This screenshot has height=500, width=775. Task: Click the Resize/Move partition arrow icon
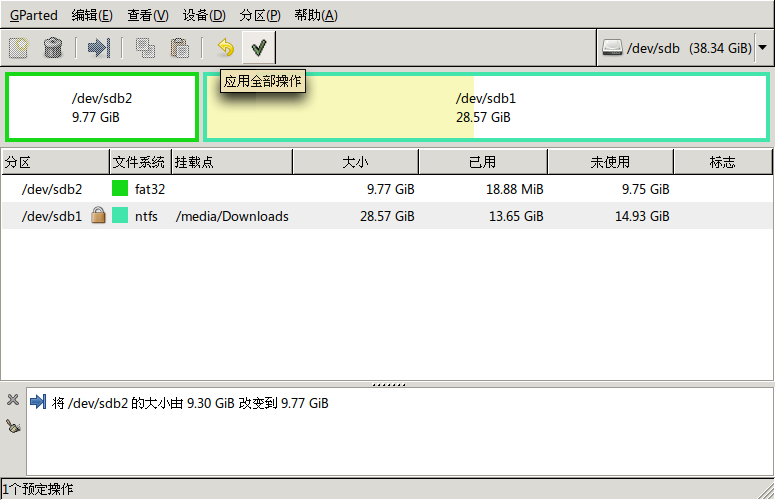99,48
